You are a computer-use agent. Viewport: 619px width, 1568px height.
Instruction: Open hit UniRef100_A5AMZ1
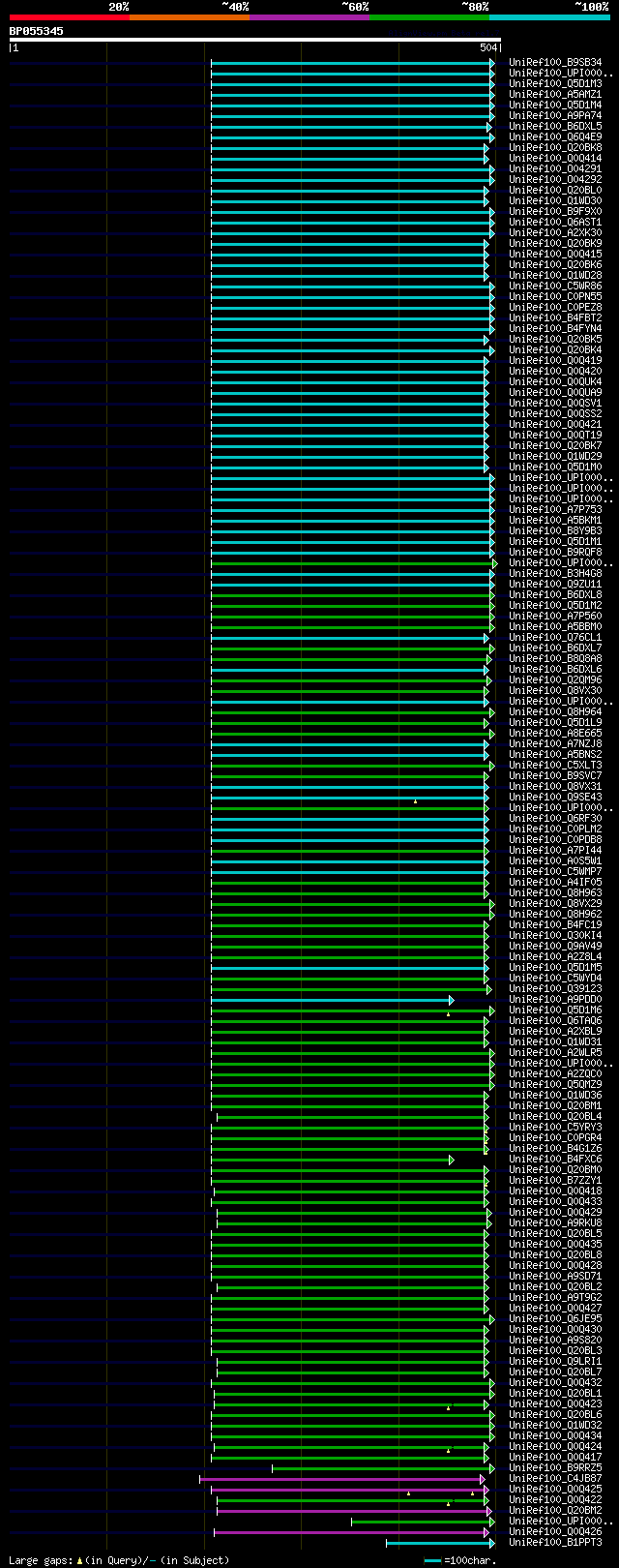click(555, 95)
